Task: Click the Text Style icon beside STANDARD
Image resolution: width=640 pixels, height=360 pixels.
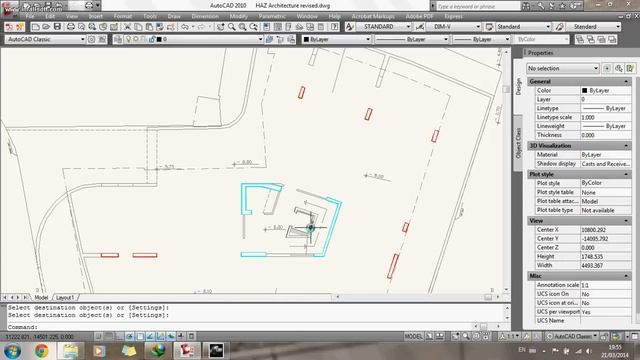Action: point(349,27)
